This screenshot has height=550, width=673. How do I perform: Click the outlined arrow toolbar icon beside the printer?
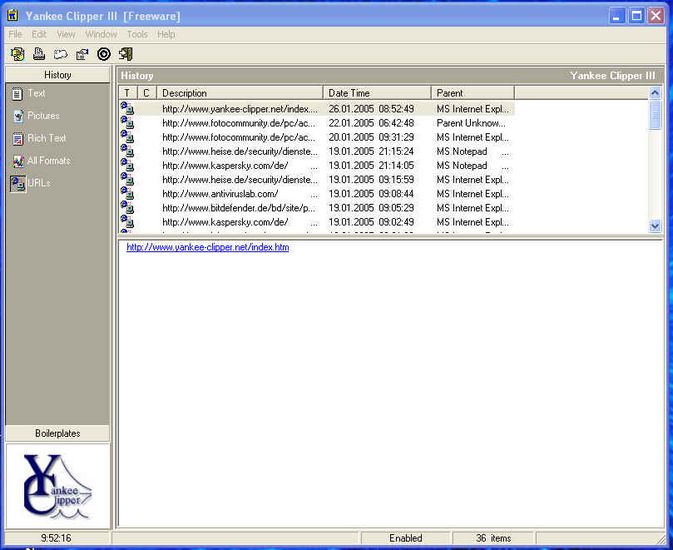61,54
